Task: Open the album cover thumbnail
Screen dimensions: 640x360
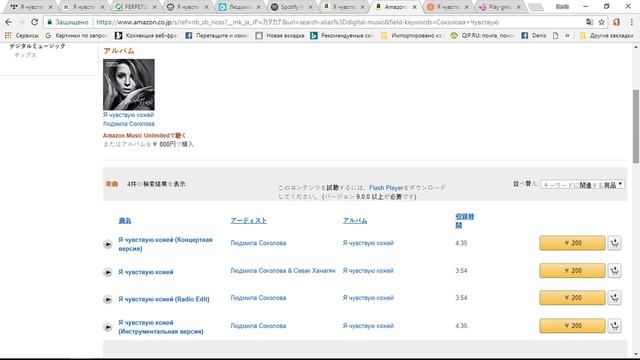Action: [129, 84]
